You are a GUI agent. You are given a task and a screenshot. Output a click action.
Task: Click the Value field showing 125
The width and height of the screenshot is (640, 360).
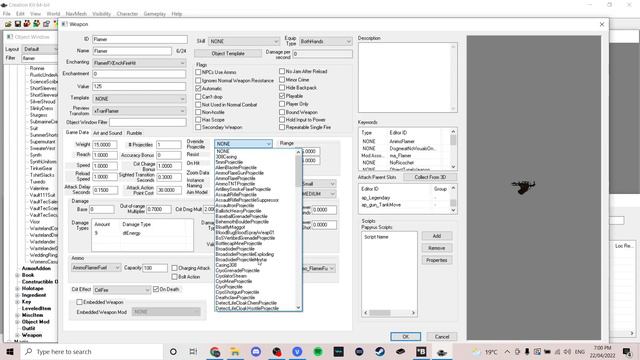pos(139,87)
